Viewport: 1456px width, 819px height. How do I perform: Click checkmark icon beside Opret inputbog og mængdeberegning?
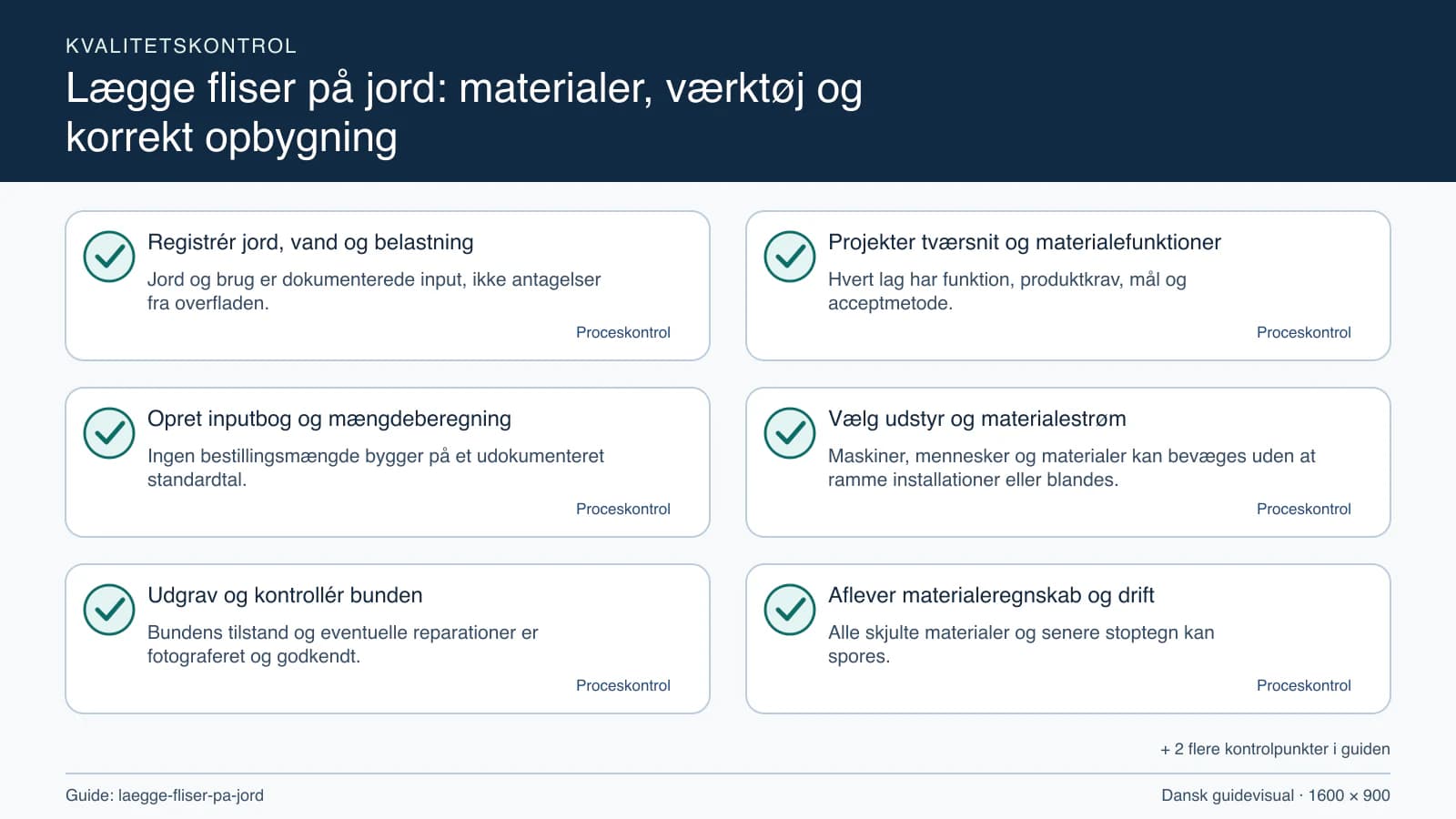click(109, 433)
